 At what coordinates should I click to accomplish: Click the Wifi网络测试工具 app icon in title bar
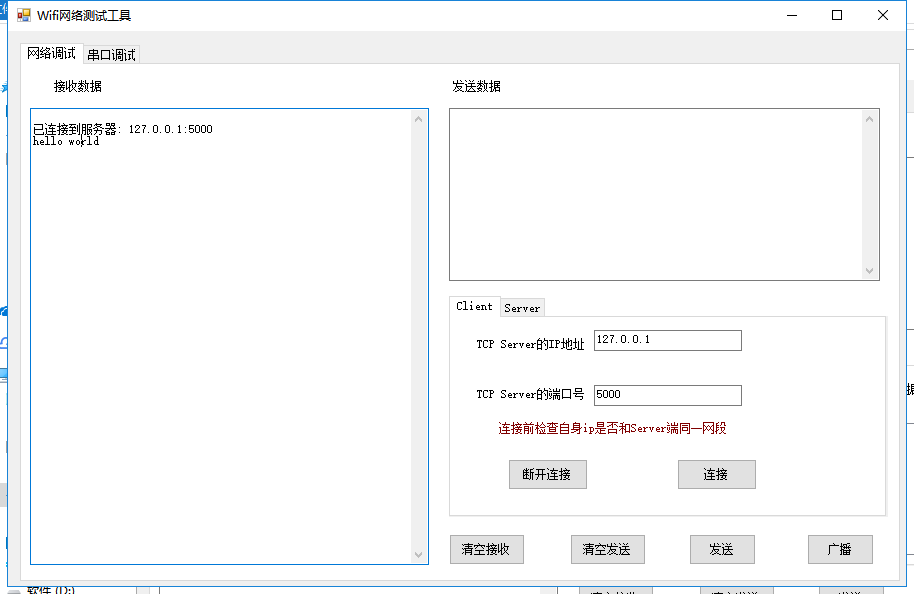tap(24, 15)
